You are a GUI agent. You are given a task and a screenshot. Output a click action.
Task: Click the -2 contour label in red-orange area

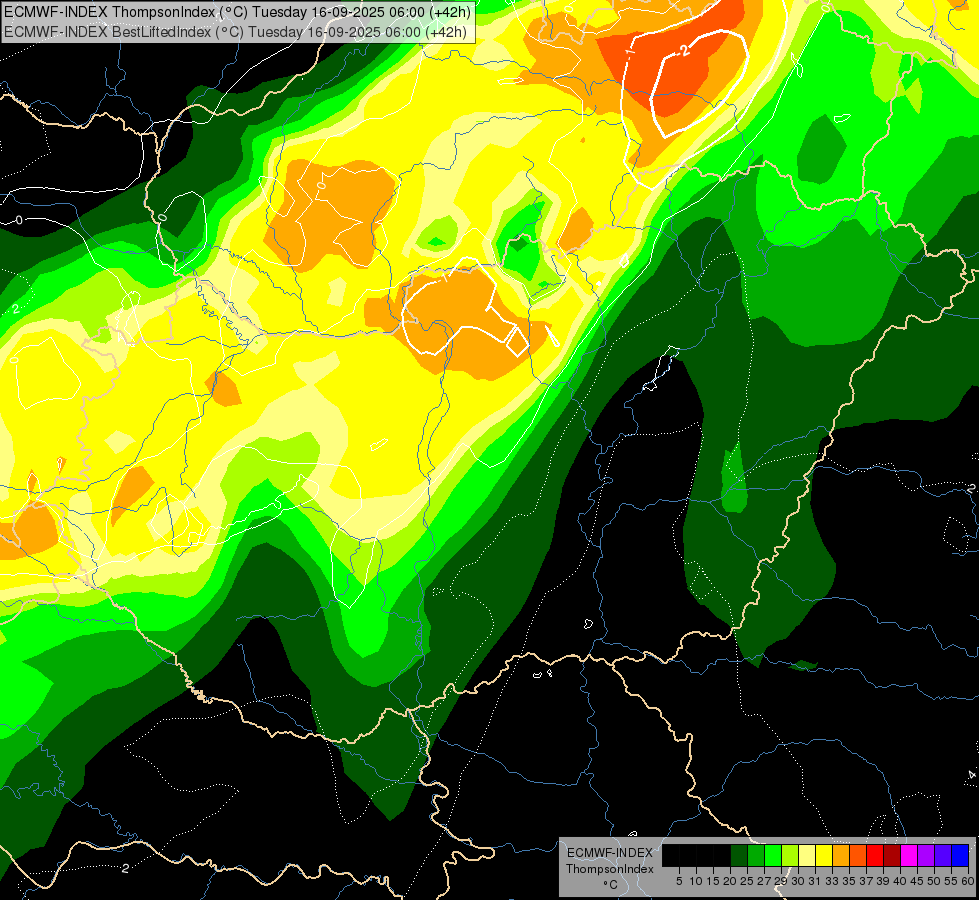click(x=684, y=51)
